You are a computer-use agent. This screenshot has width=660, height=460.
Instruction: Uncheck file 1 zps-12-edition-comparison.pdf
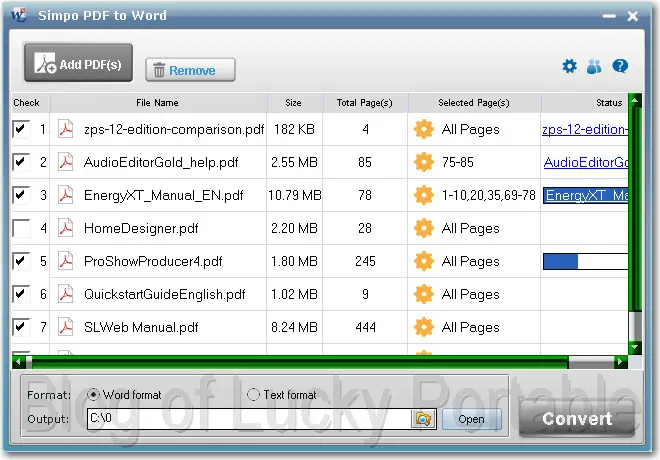(21, 129)
